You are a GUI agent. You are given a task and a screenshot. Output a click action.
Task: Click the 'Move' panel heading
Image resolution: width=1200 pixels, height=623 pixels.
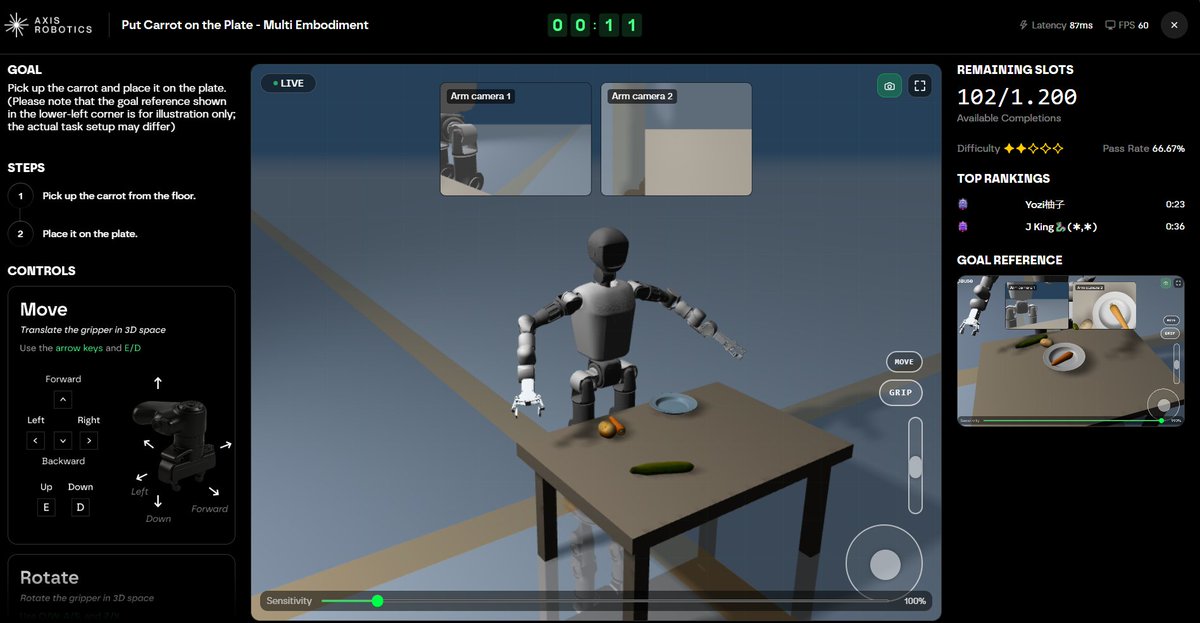coord(44,310)
